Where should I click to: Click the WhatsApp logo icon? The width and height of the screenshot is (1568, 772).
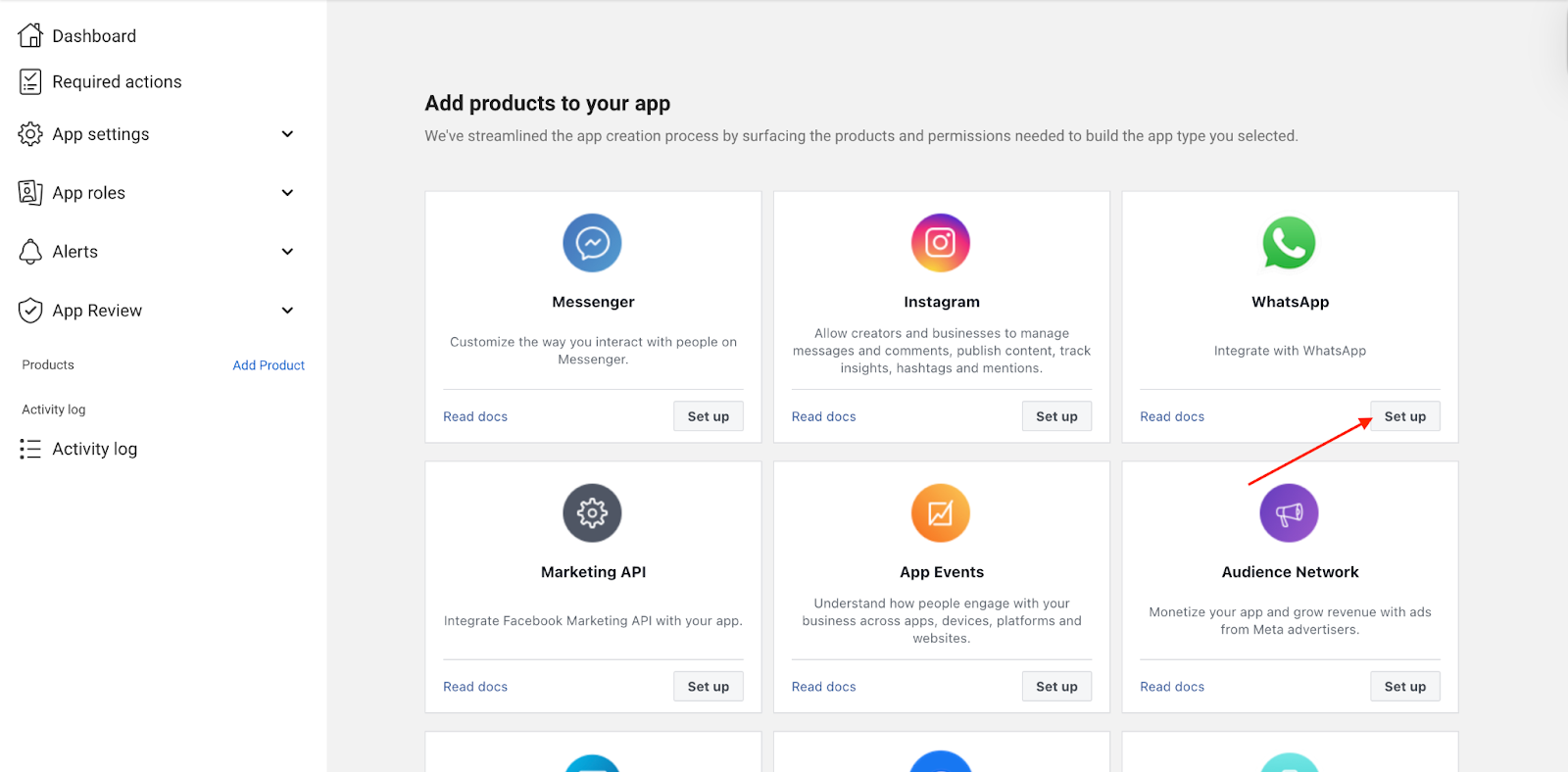tap(1289, 243)
